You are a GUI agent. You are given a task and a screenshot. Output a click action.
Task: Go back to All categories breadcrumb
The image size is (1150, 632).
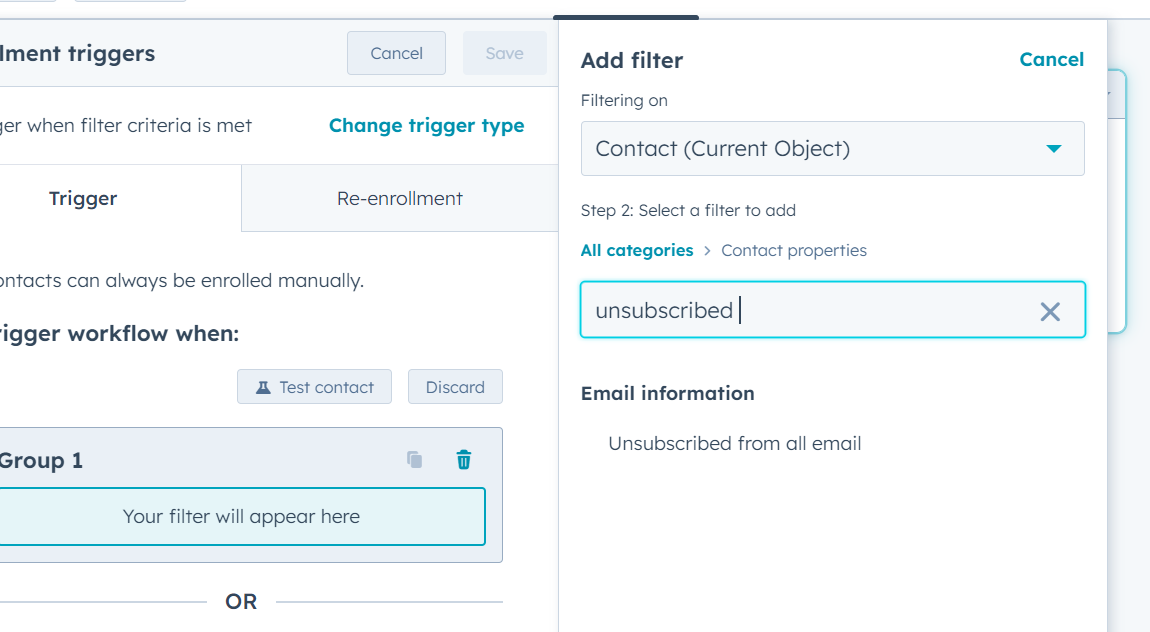tap(637, 250)
